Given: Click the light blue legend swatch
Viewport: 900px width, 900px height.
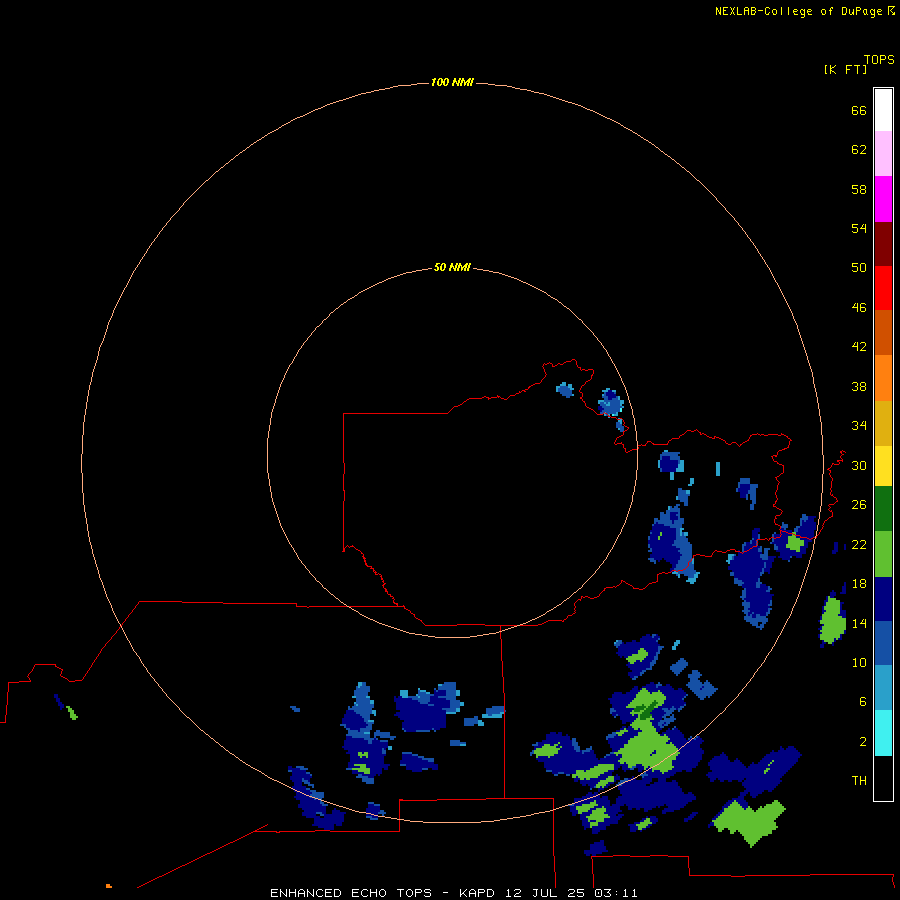Looking at the screenshot, I should [883, 688].
